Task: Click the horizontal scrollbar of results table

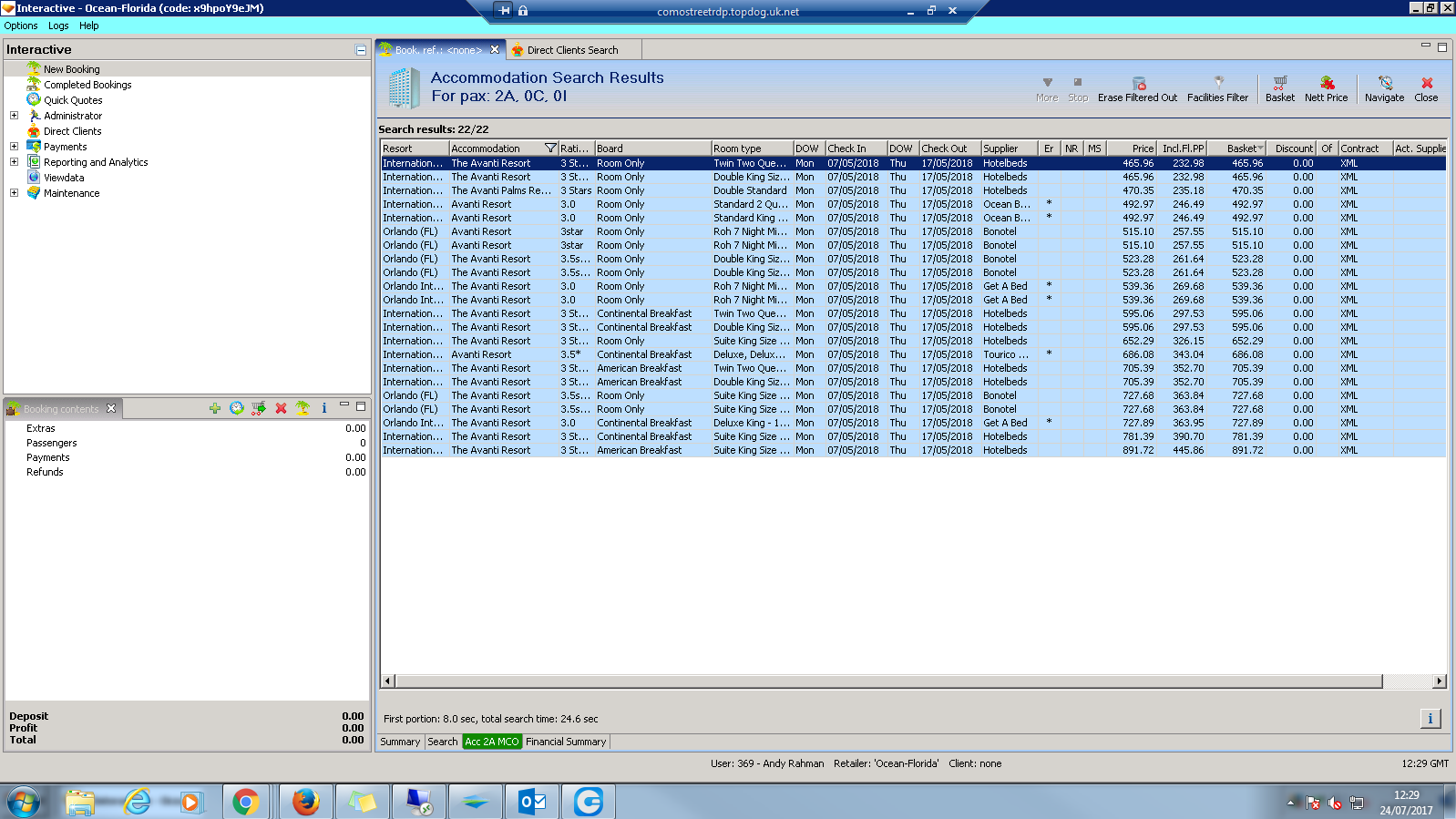Action: tap(889, 681)
